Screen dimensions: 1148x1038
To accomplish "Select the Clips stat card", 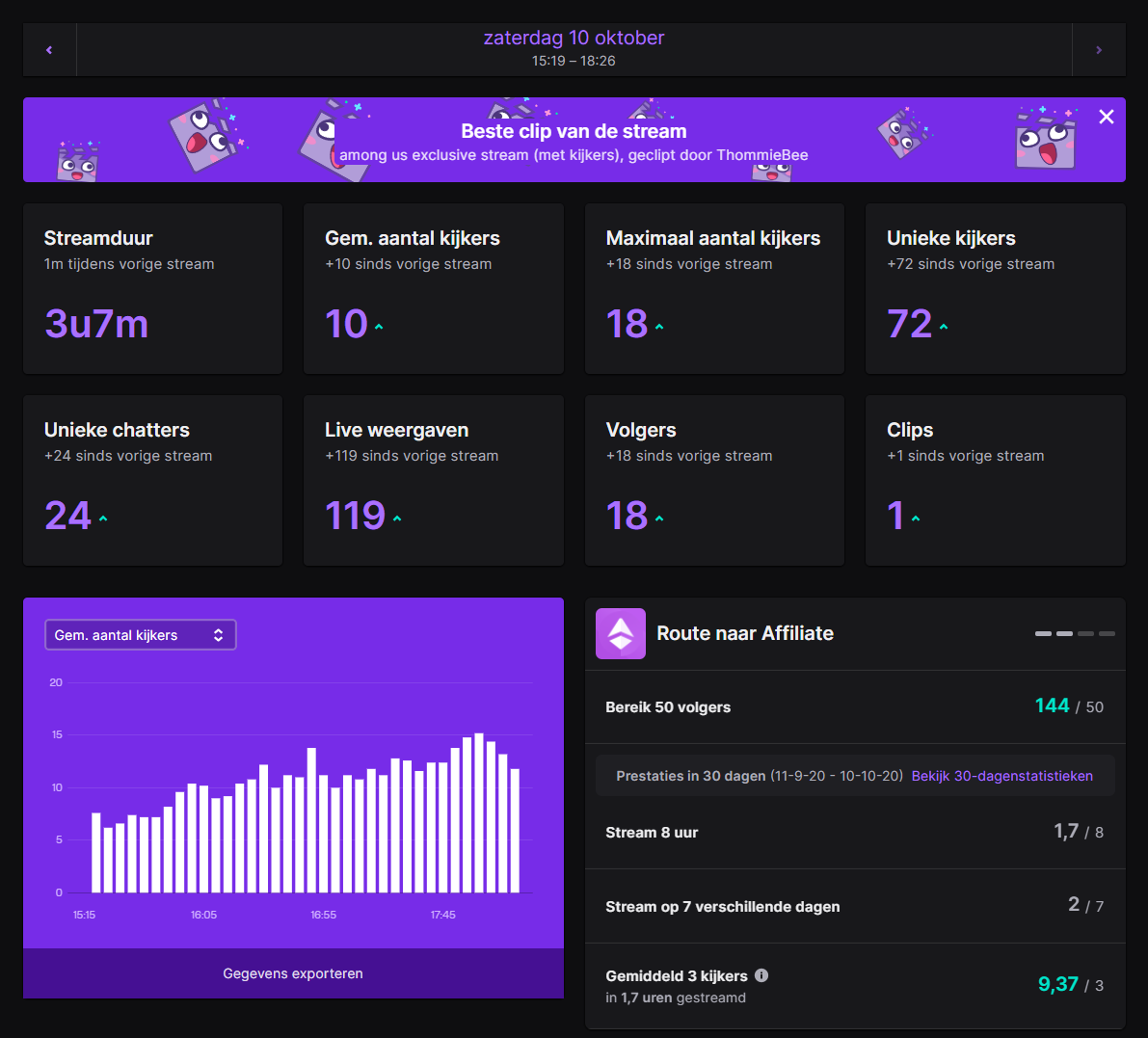I will pyautogui.click(x=995, y=480).
